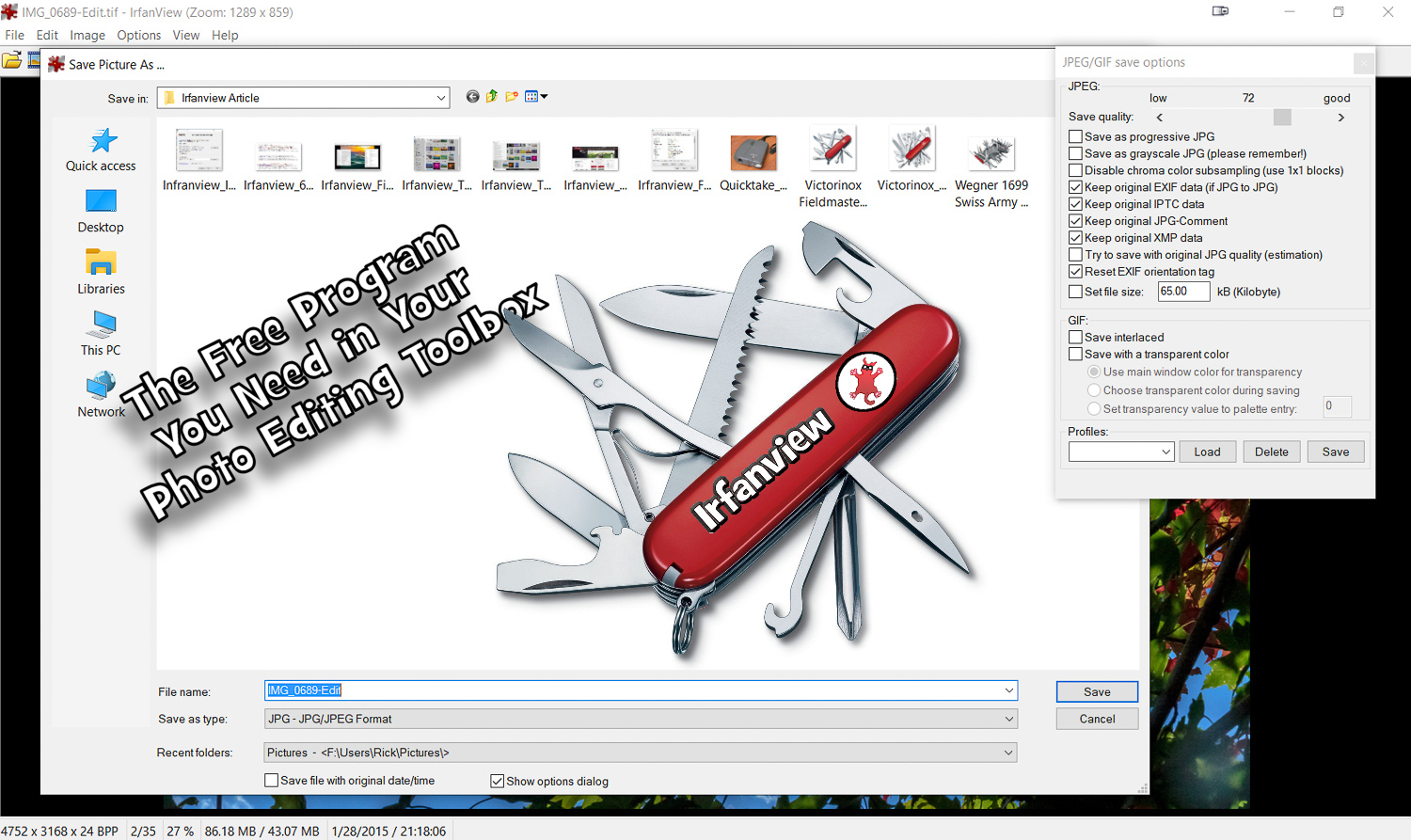
Task: Open the View menu
Action: 186,35
